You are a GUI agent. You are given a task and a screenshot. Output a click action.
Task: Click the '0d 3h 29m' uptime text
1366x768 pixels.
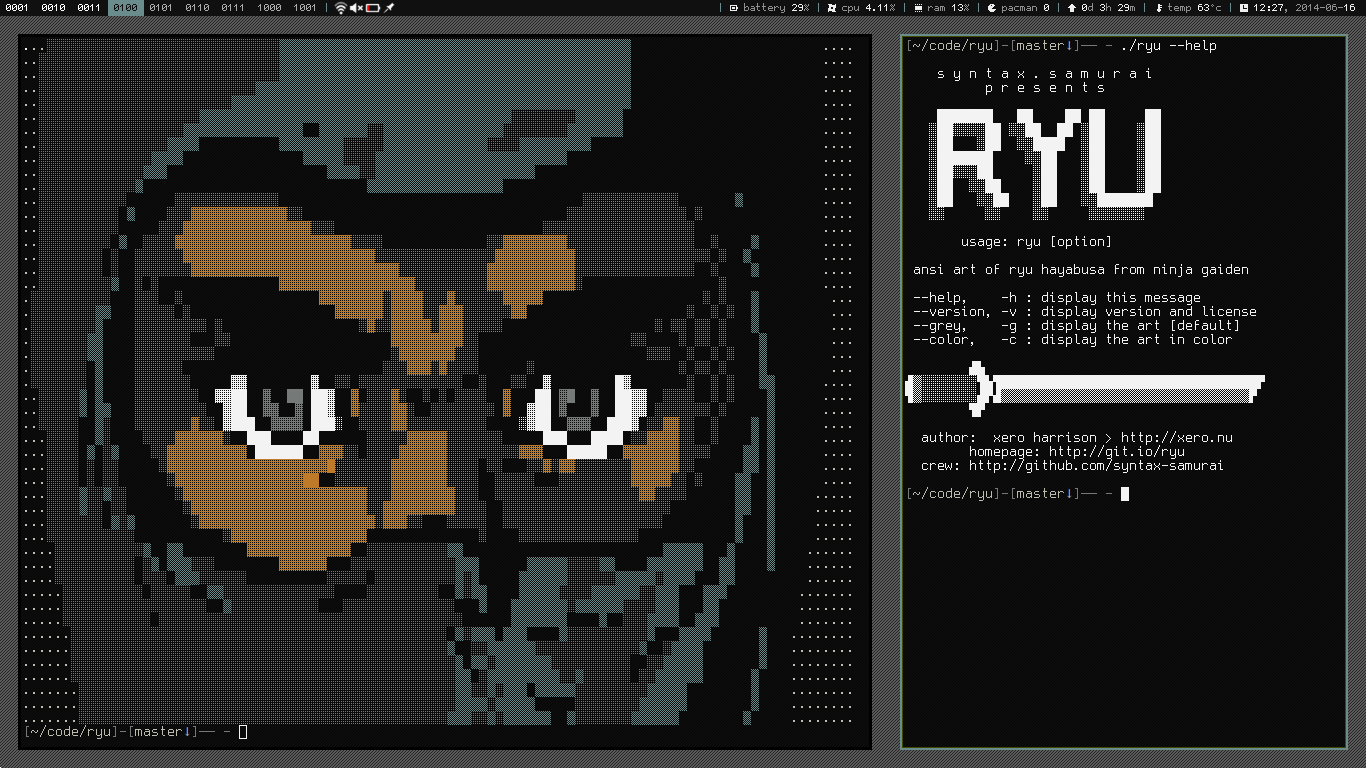[x=1108, y=8]
